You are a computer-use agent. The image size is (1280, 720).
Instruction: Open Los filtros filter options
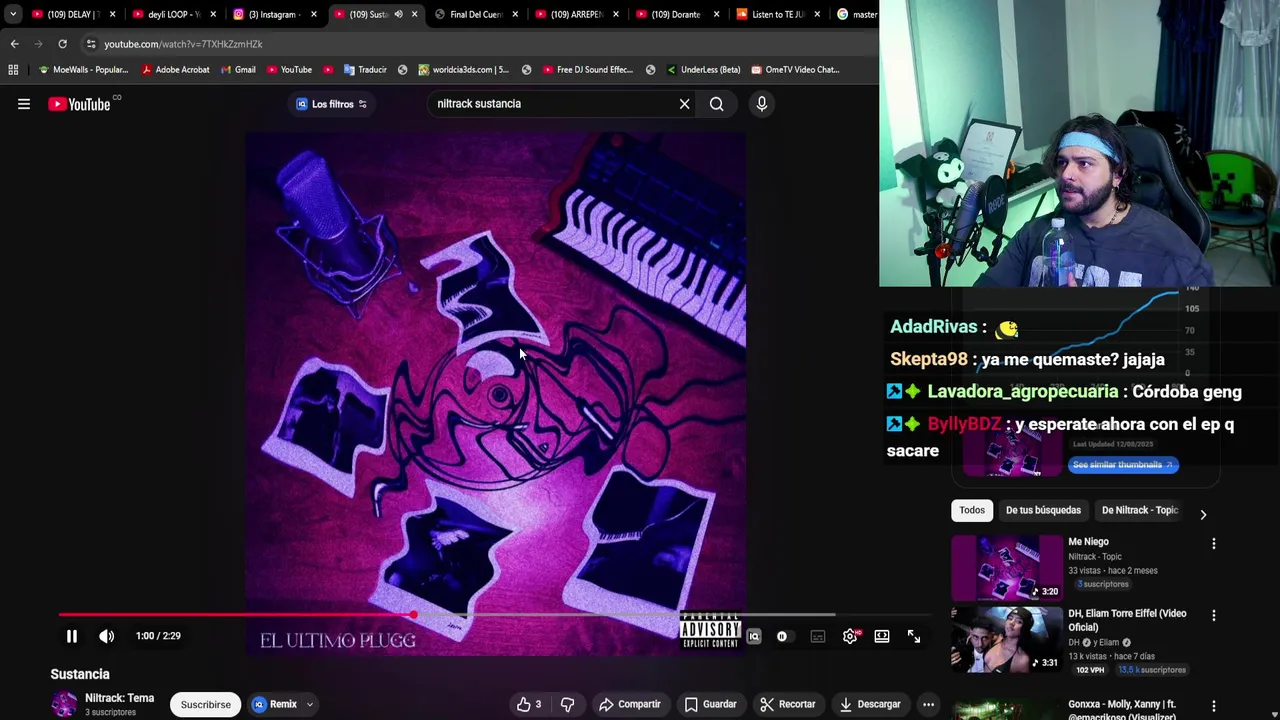click(332, 104)
